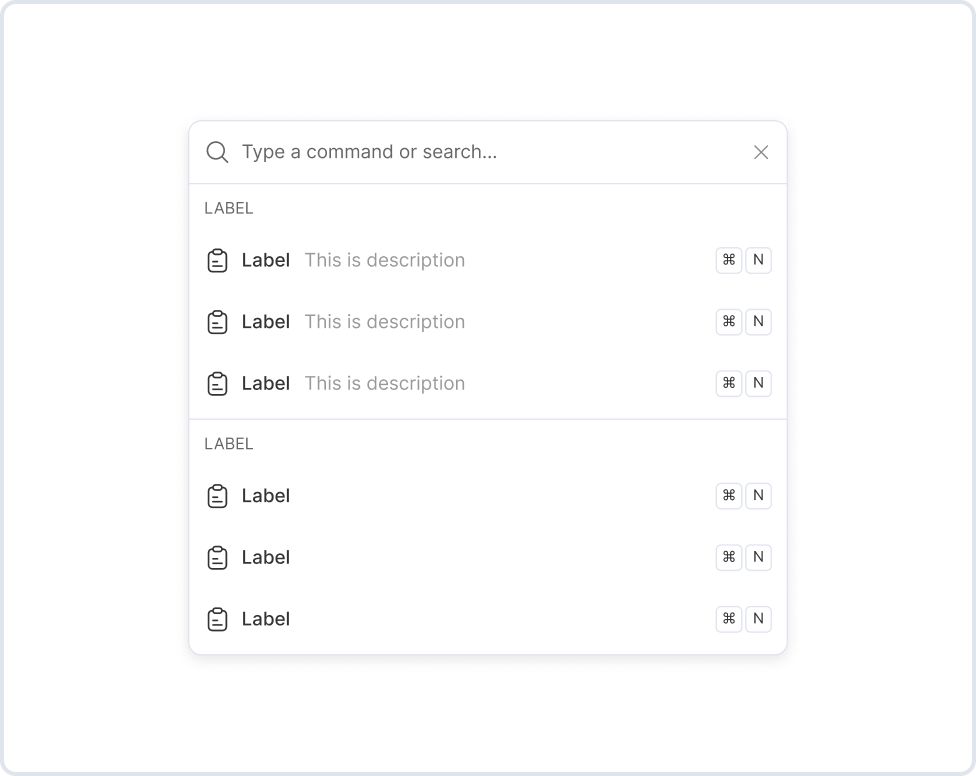Viewport: 976px width, 776px height.
Task: Click clipboard icon of third described Label item
Action: pyautogui.click(x=217, y=384)
